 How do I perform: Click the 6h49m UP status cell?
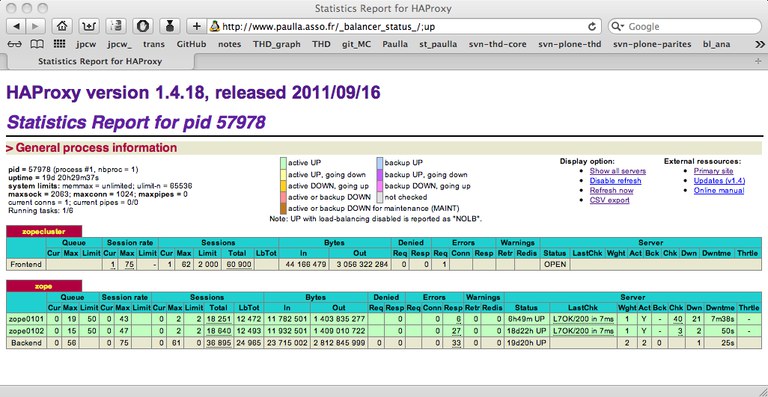pyautogui.click(x=527, y=319)
